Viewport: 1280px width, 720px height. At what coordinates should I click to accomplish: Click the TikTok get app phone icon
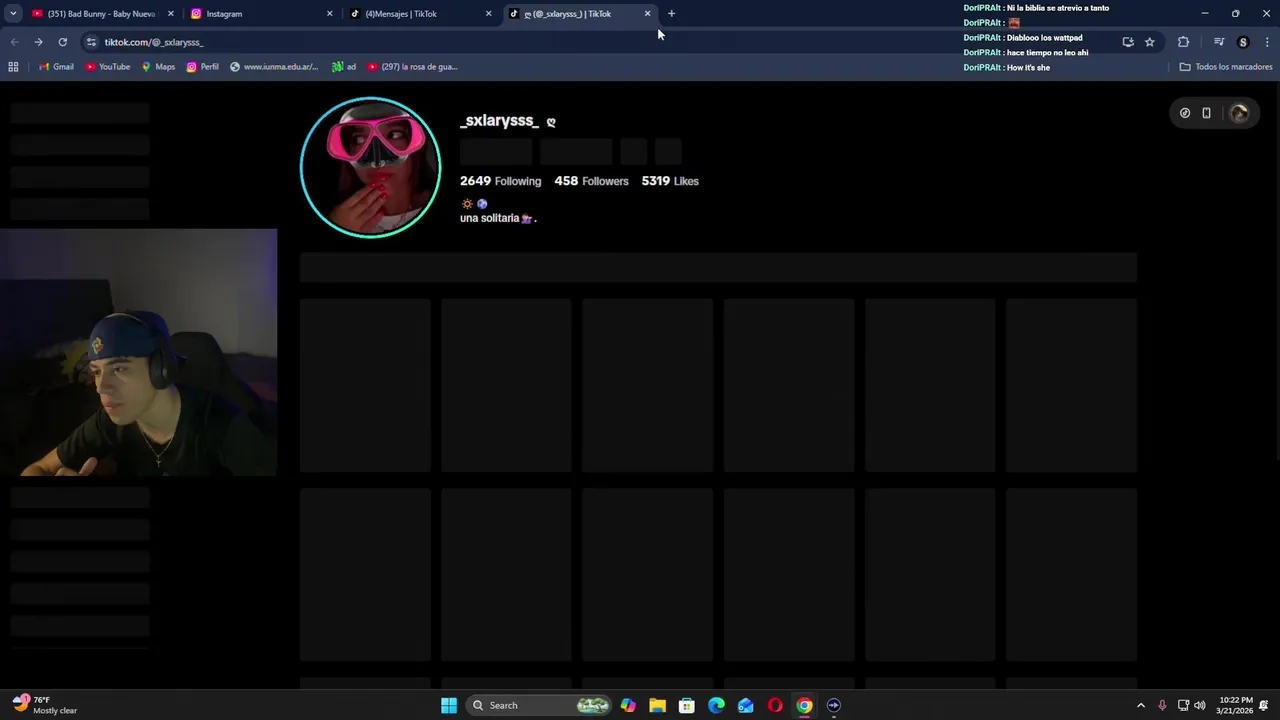click(1206, 113)
